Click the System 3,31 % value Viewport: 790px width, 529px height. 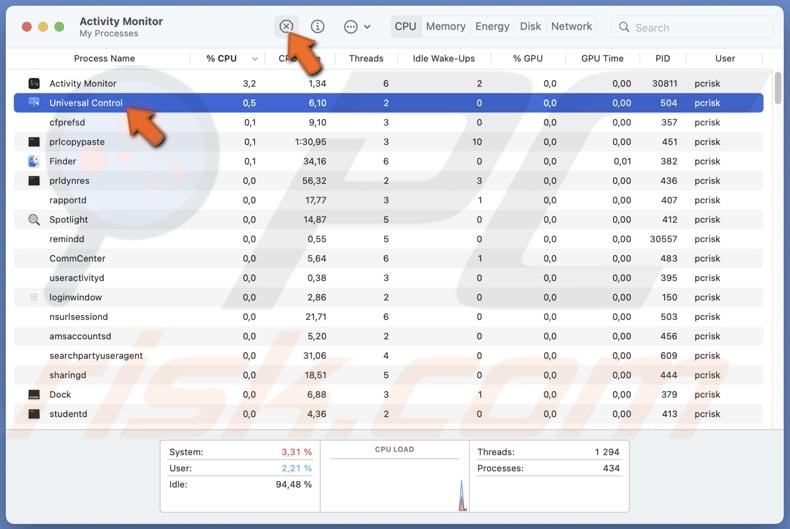pos(297,452)
